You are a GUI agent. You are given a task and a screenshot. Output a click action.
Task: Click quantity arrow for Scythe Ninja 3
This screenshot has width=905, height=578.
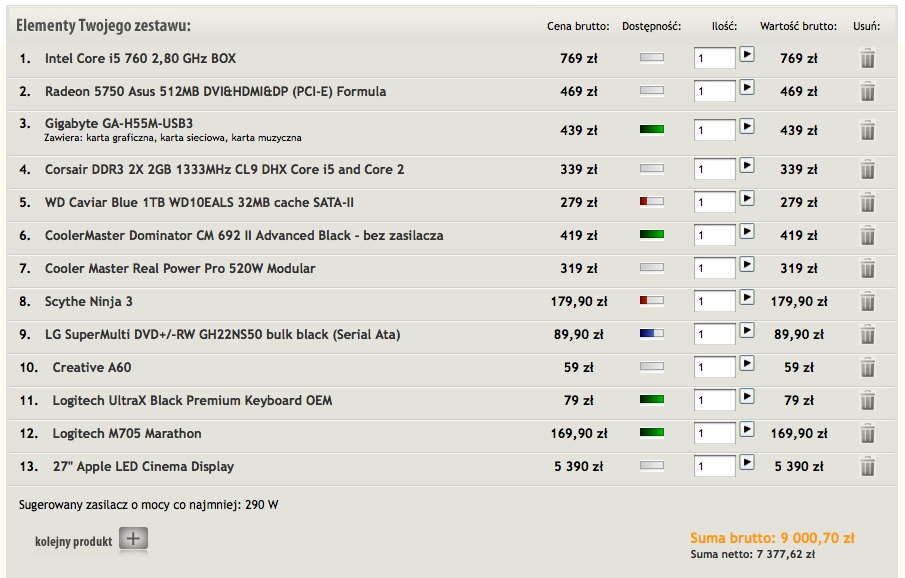(x=747, y=297)
